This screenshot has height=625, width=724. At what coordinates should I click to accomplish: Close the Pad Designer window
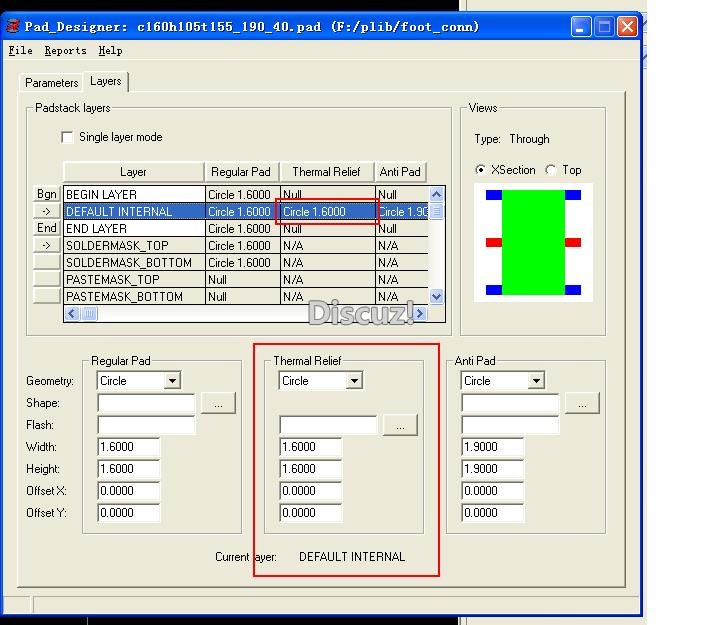pyautogui.click(x=628, y=27)
